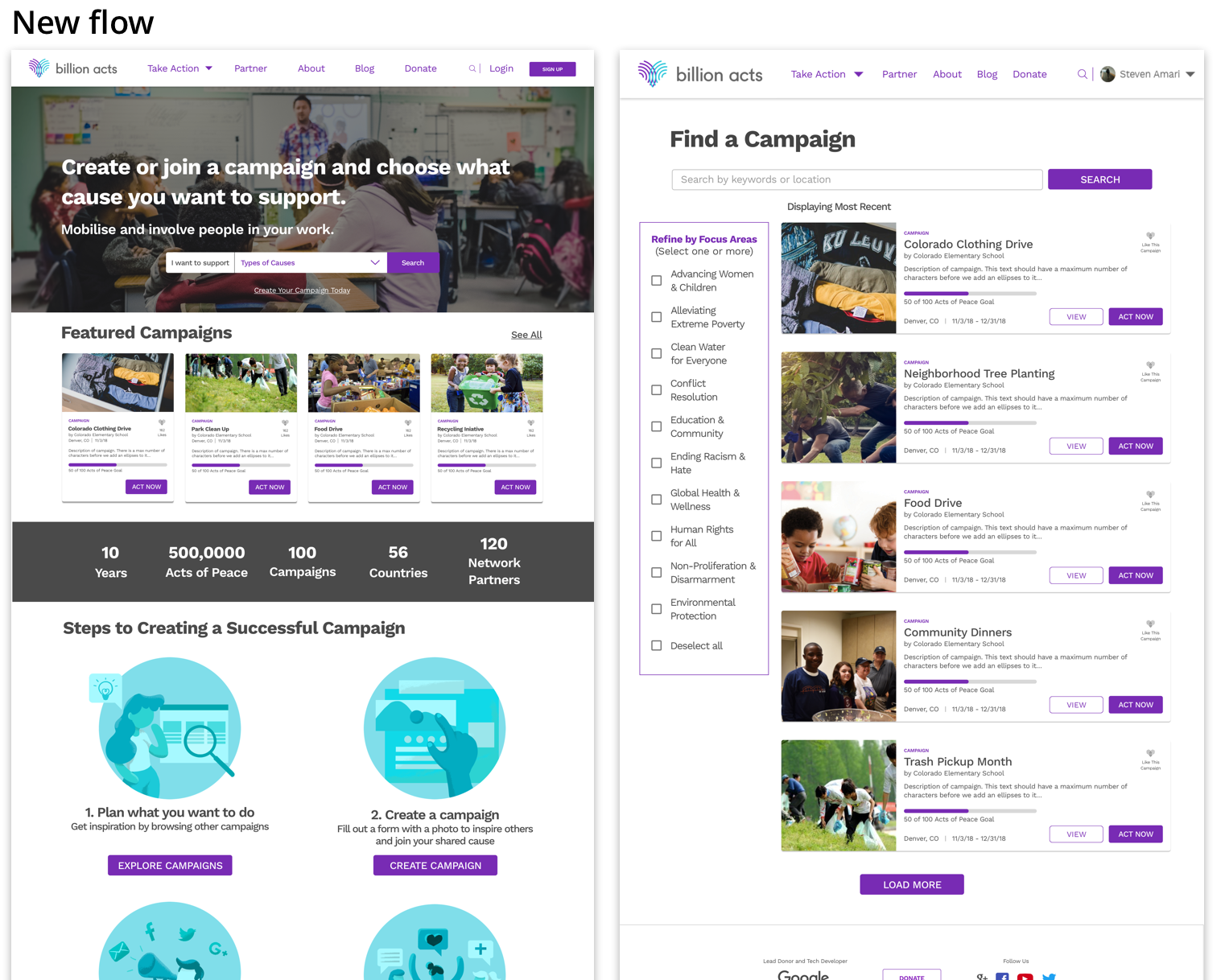Open Donate in right navigation
Viewport: 1225px width, 980px height.
click(x=1029, y=74)
